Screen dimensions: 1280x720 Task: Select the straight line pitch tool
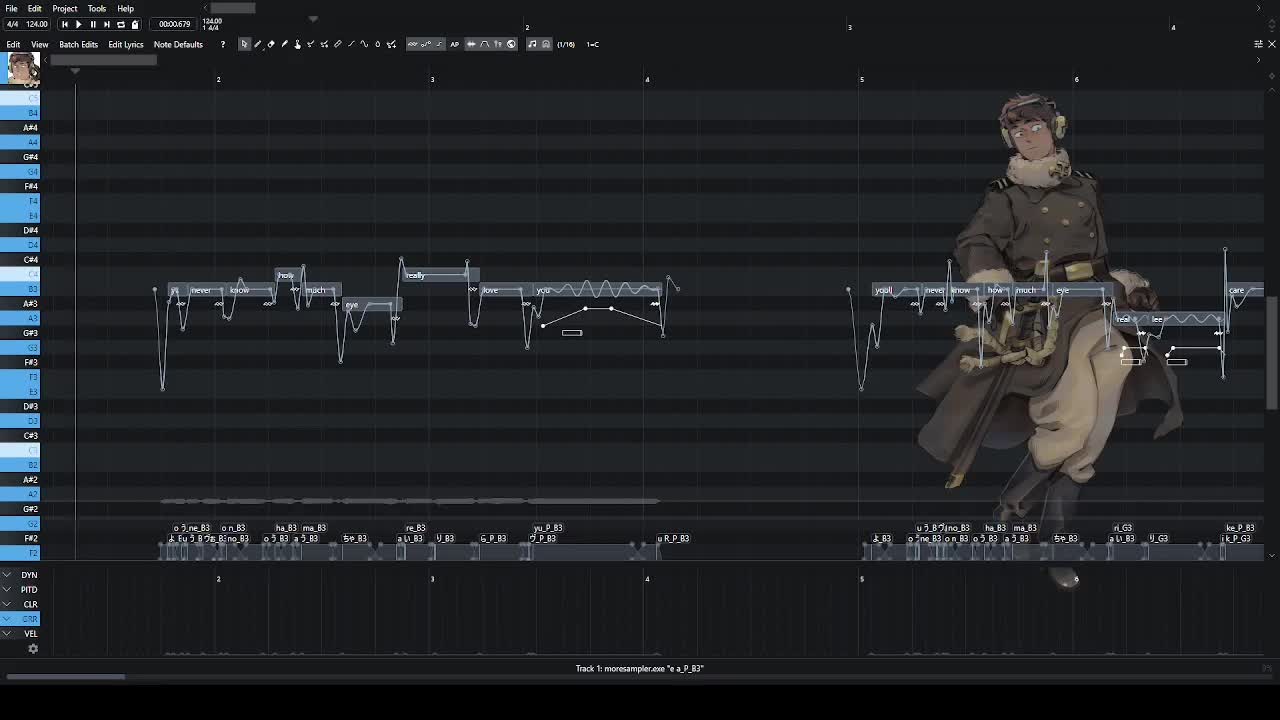[351, 44]
